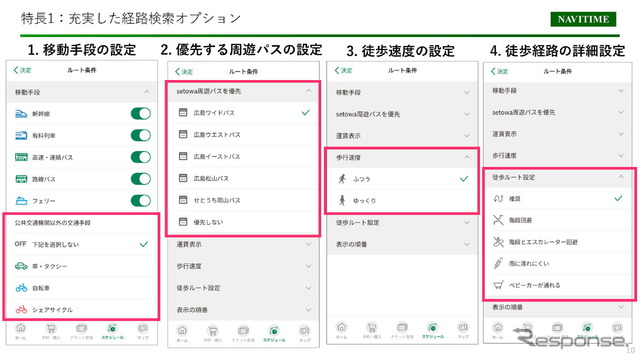This screenshot has width=640, height=360.
Task: Tap the Map icon in panel 2's bottom bar
Action: tap(304, 331)
